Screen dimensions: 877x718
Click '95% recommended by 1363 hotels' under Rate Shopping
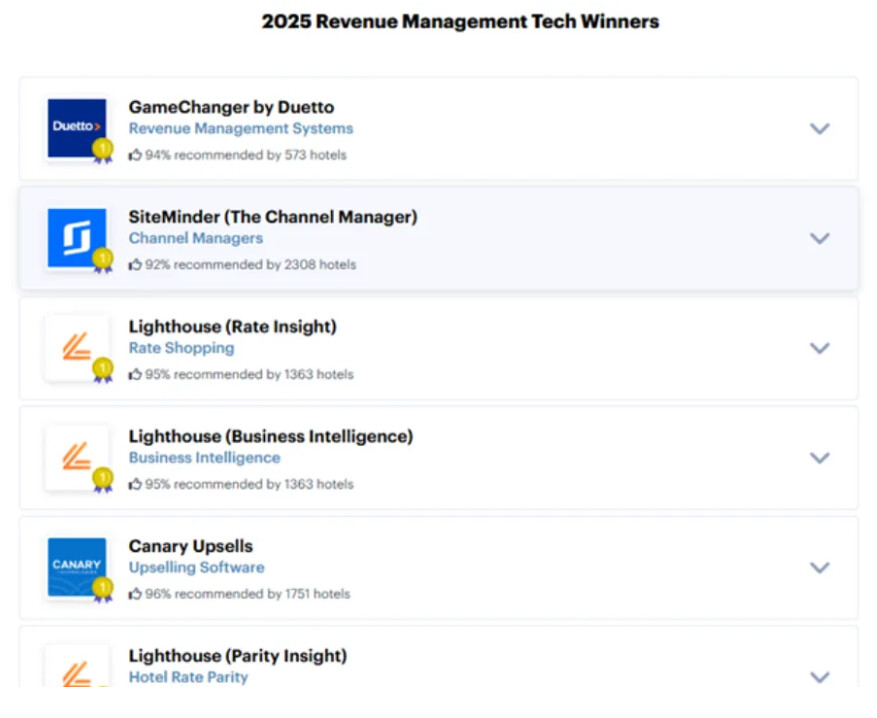pos(249,374)
